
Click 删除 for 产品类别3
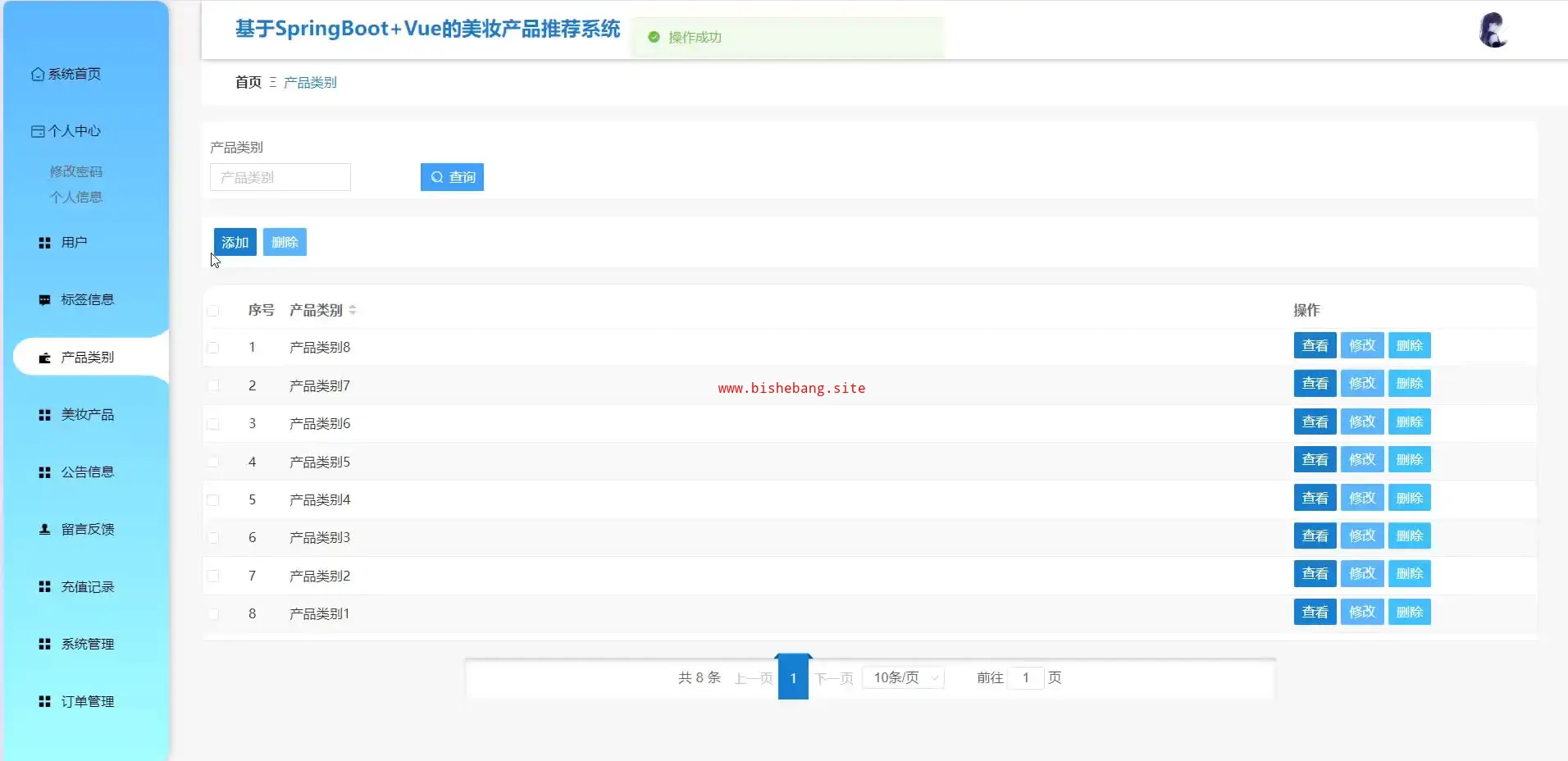1410,535
